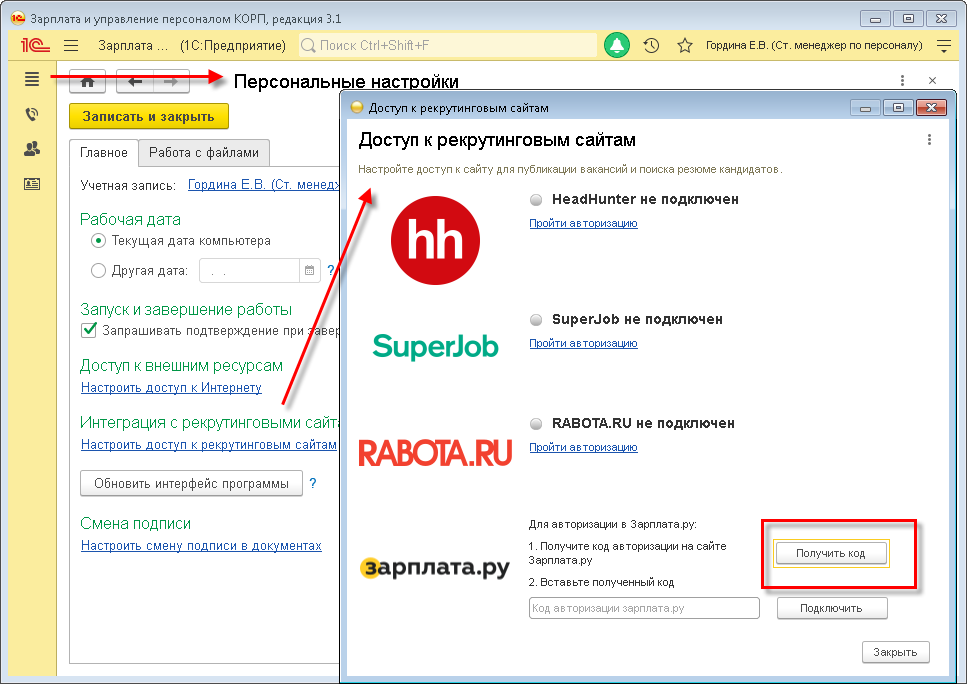Click the HeadHunter hh logo
Screen dimensions: 967x684
click(435, 241)
